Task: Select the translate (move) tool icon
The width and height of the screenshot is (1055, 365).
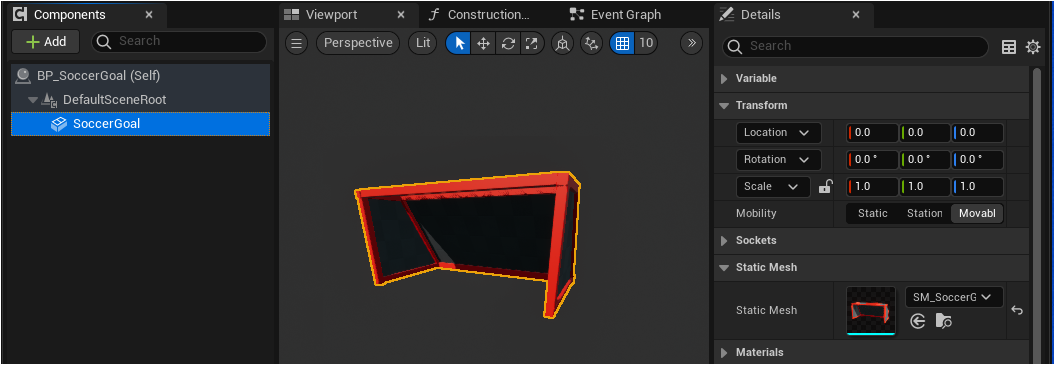Action: tap(483, 43)
